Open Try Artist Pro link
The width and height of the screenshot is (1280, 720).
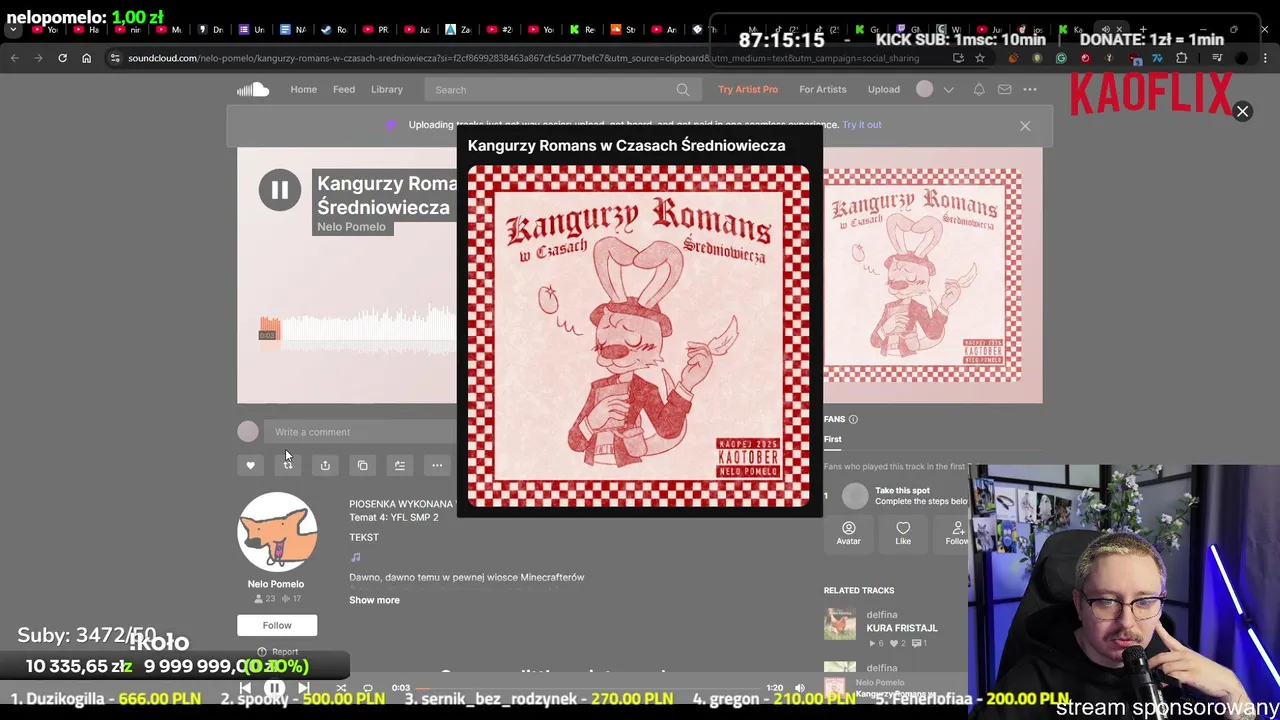(x=748, y=90)
